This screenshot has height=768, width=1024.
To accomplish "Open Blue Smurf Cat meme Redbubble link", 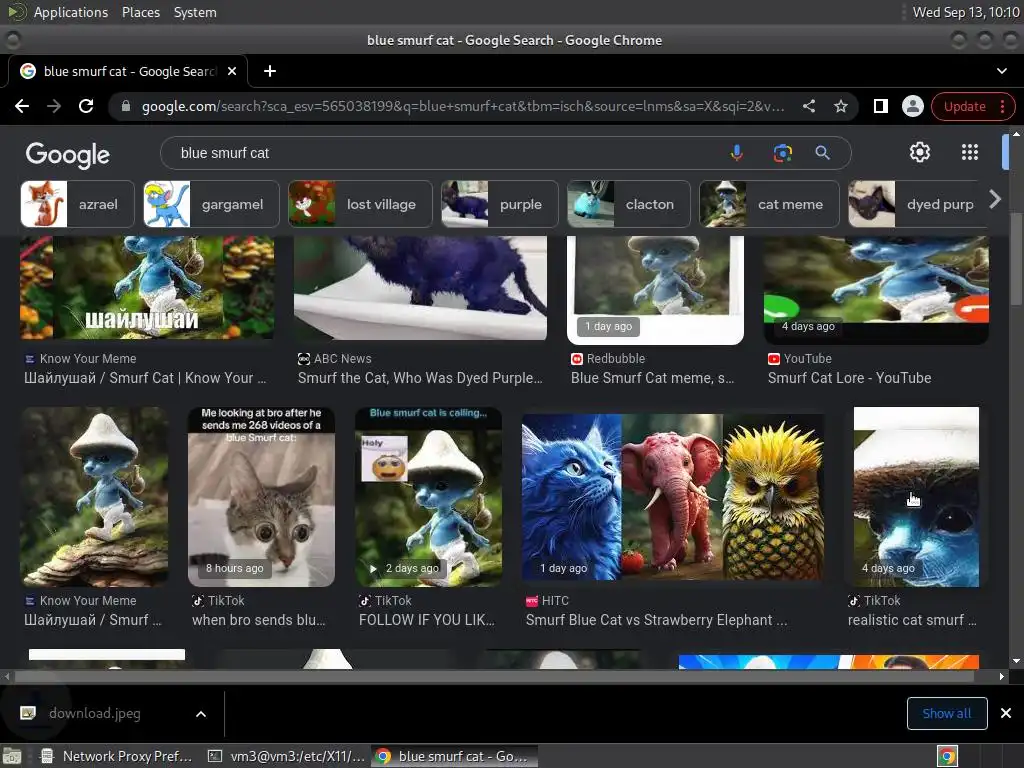I will coord(652,378).
